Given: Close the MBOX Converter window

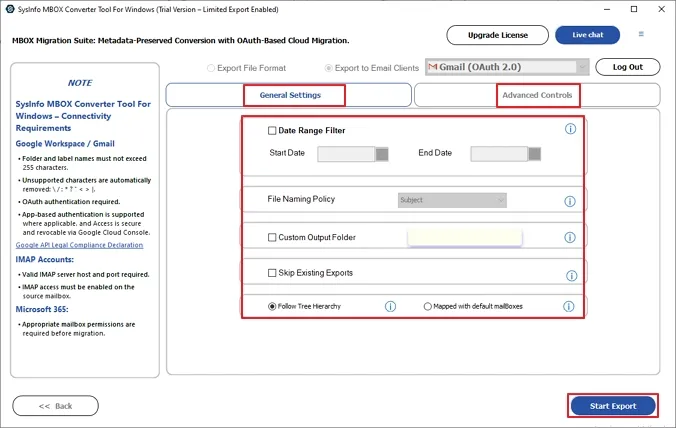Looking at the screenshot, I should tap(661, 9).
